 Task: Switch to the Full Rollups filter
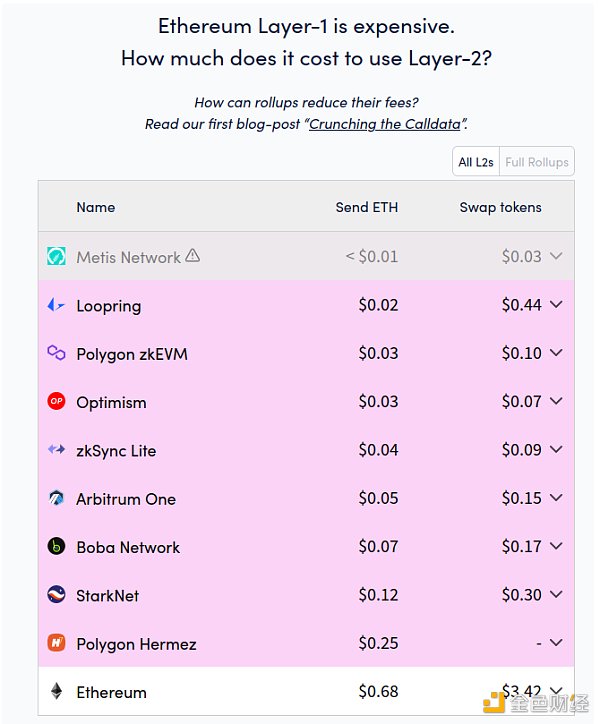(x=537, y=162)
